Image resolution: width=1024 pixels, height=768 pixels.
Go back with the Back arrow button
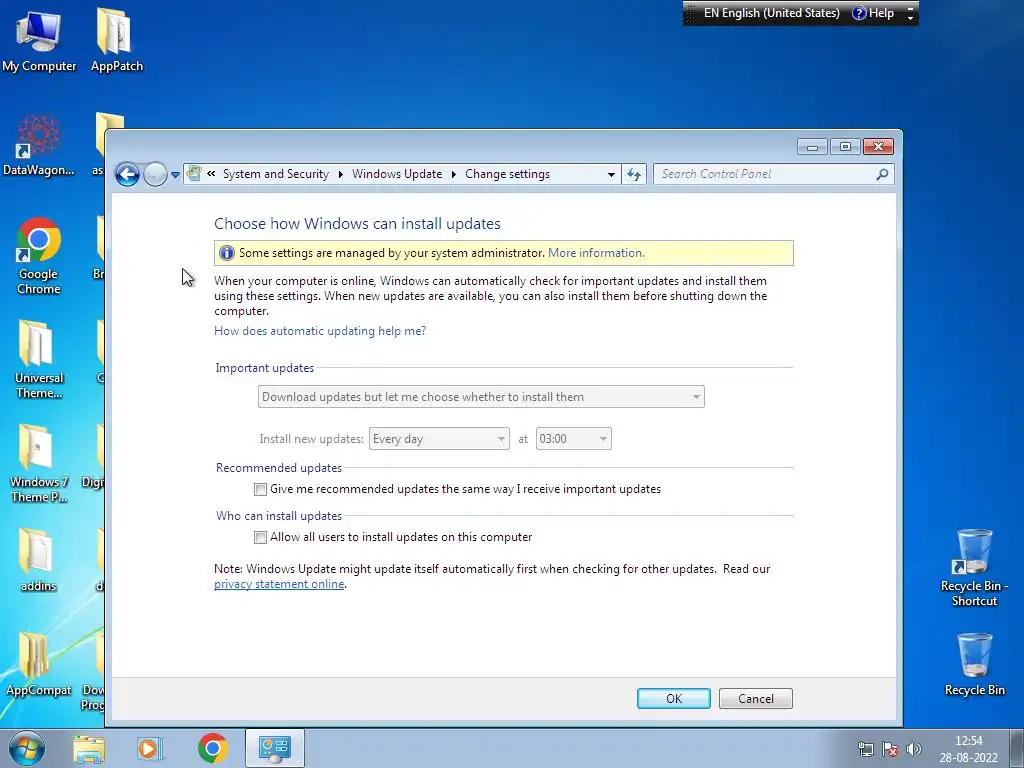(x=127, y=174)
